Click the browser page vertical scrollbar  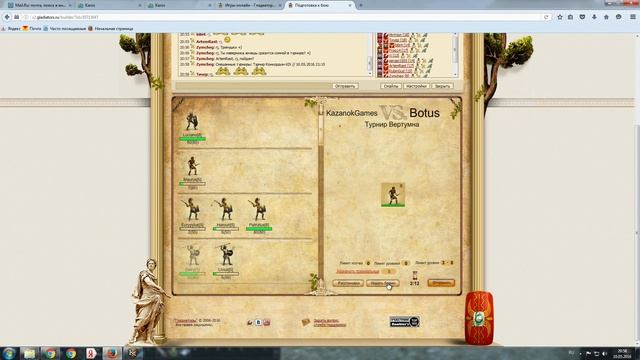point(637,190)
